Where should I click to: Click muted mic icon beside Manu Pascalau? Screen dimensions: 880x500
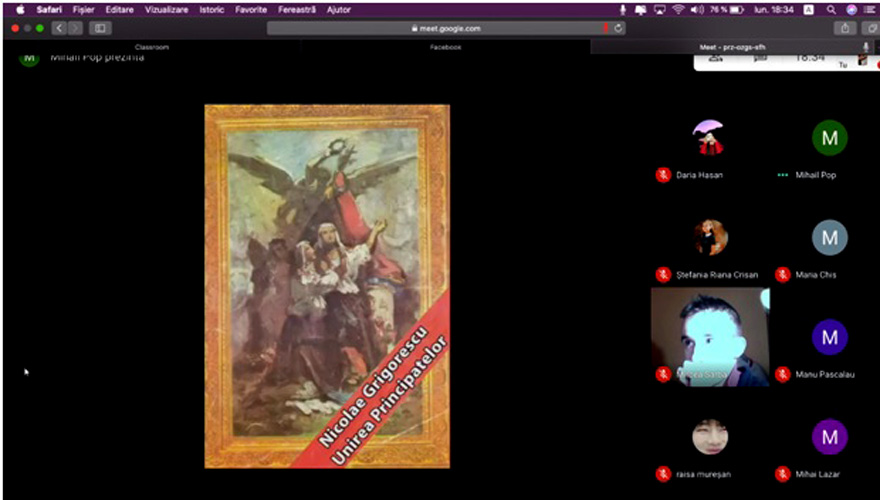point(782,374)
